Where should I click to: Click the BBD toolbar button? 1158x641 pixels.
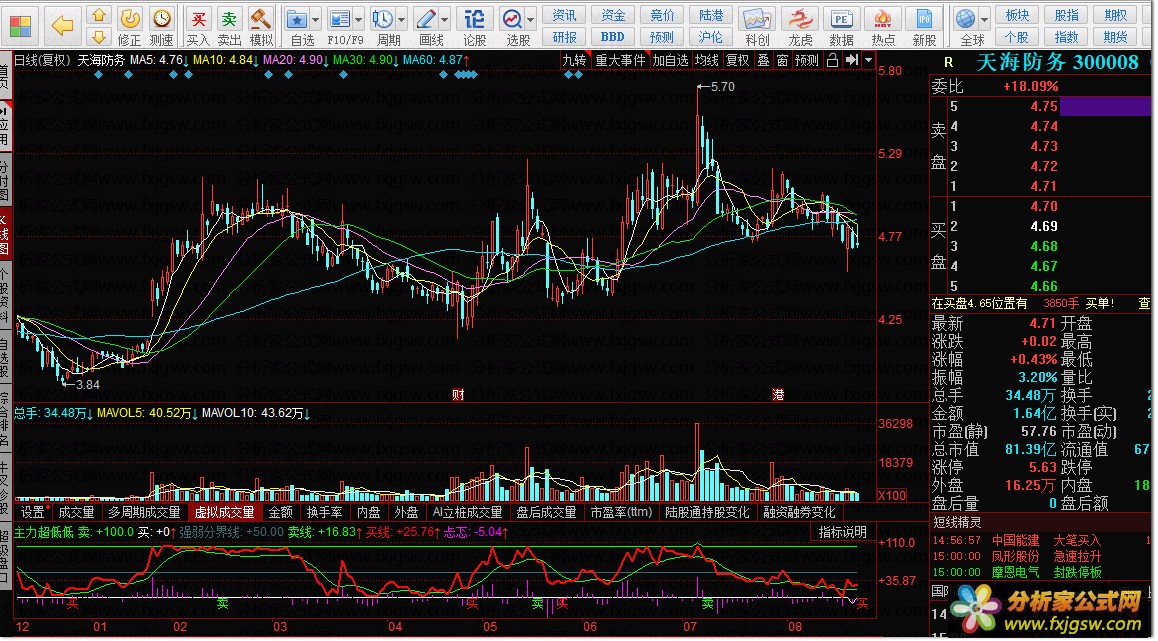point(612,36)
